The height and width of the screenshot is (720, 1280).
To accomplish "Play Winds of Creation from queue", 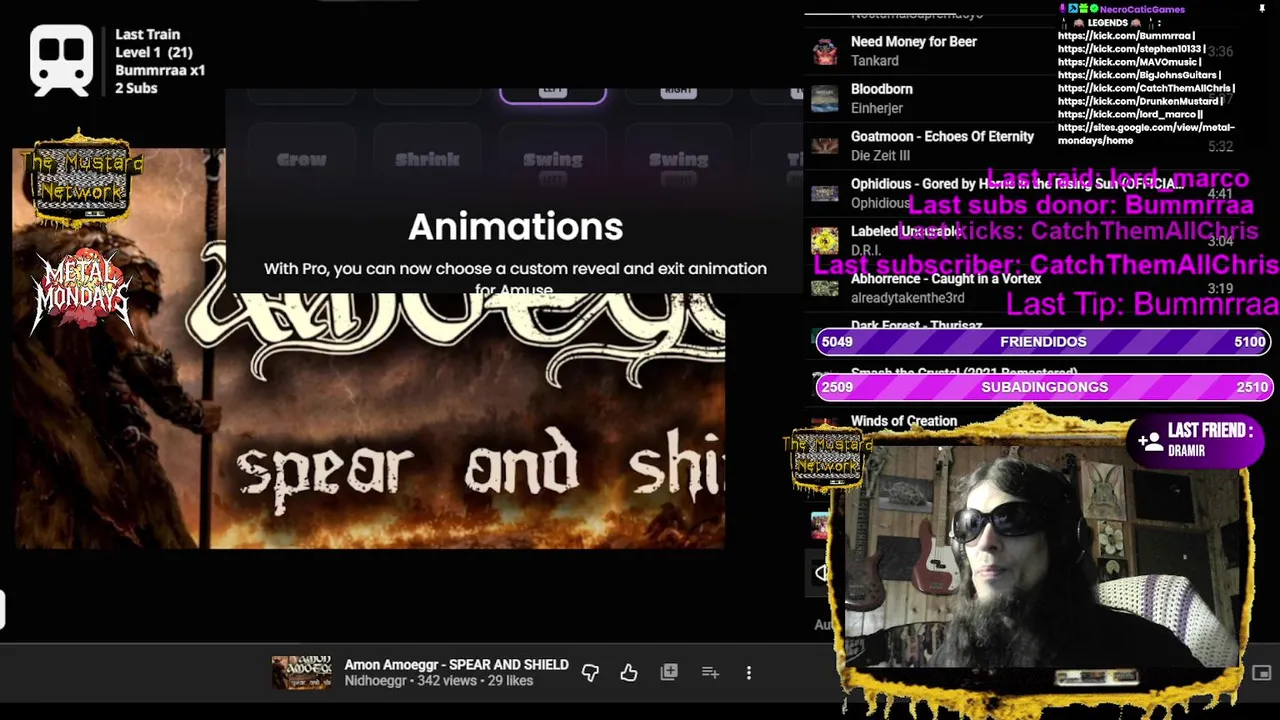I will [904, 421].
